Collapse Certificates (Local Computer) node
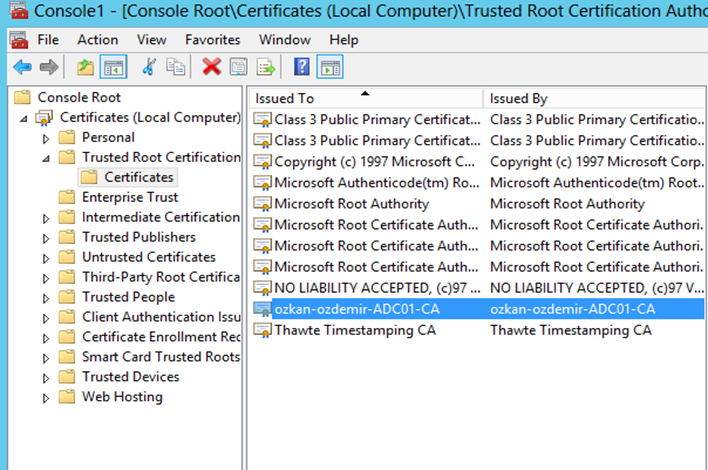The image size is (708, 470). click(23, 119)
